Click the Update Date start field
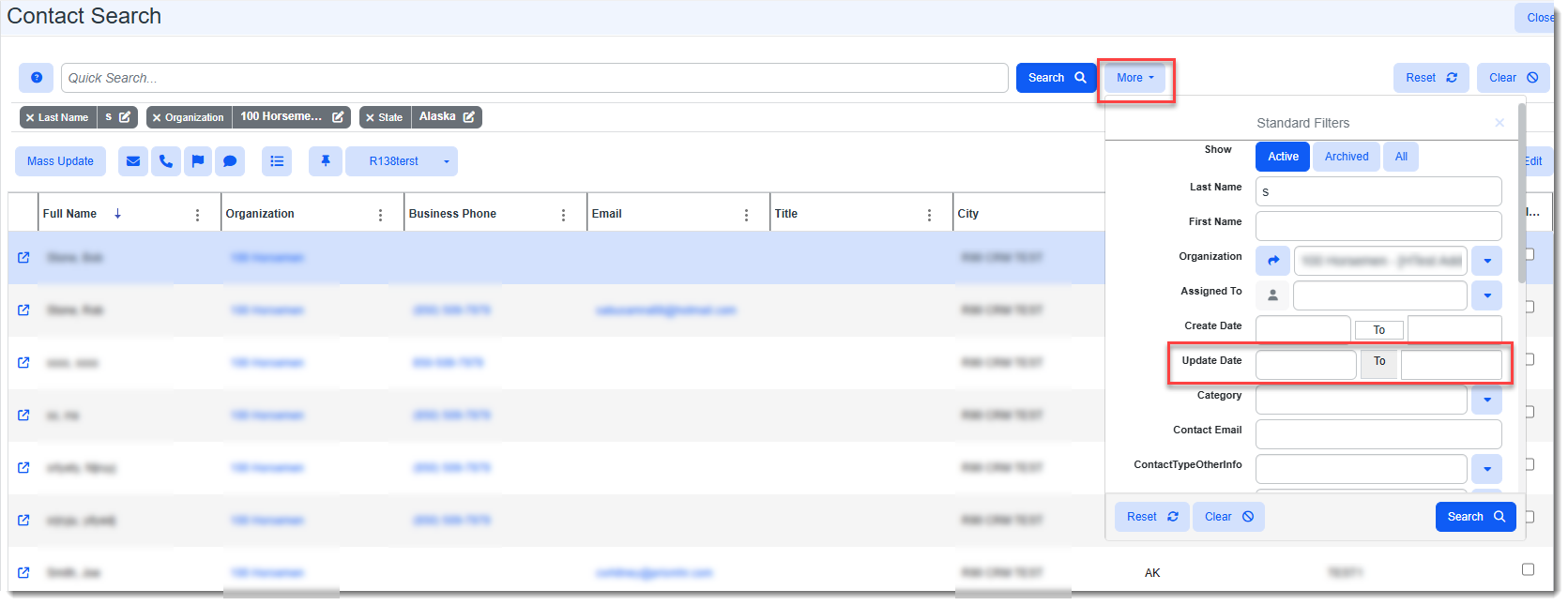1568x605 pixels. click(1305, 365)
